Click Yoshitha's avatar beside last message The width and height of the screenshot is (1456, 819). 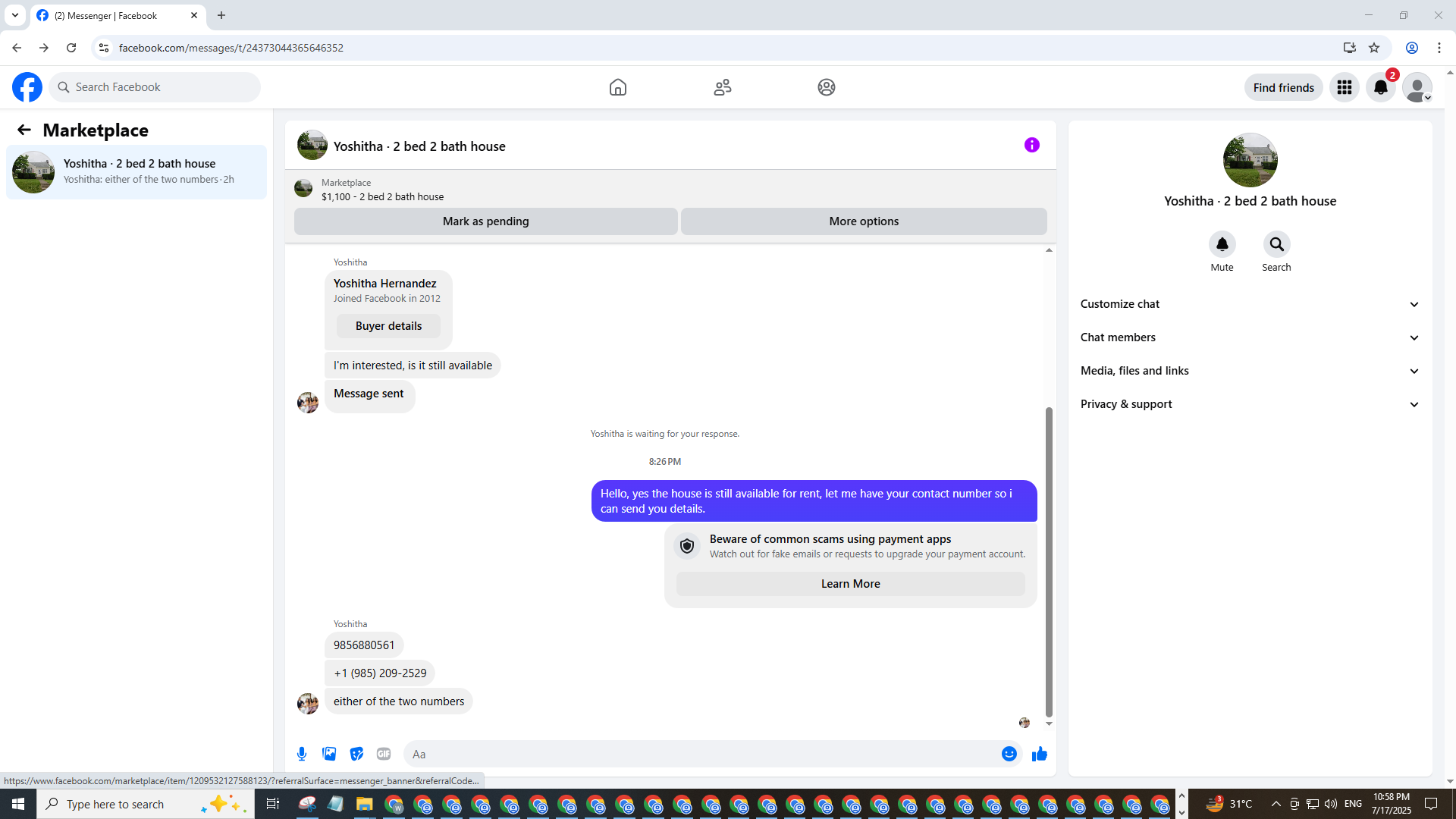pos(308,704)
